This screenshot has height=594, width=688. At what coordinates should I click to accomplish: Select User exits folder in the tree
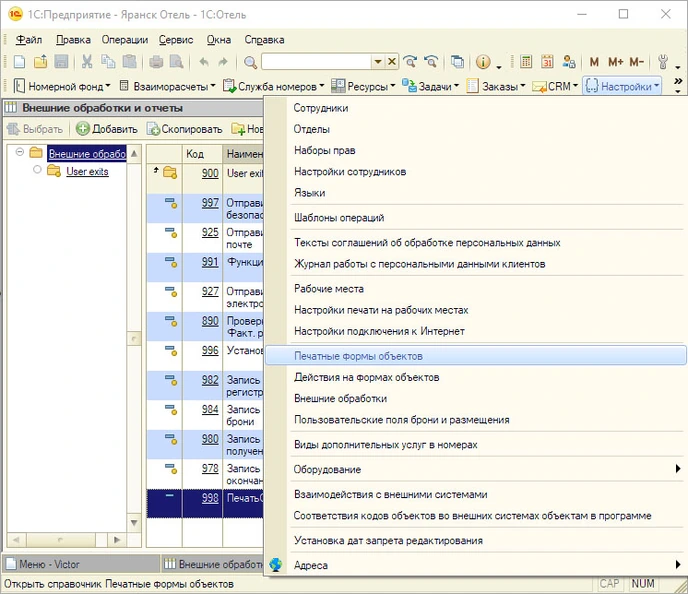pyautogui.click(x=87, y=171)
